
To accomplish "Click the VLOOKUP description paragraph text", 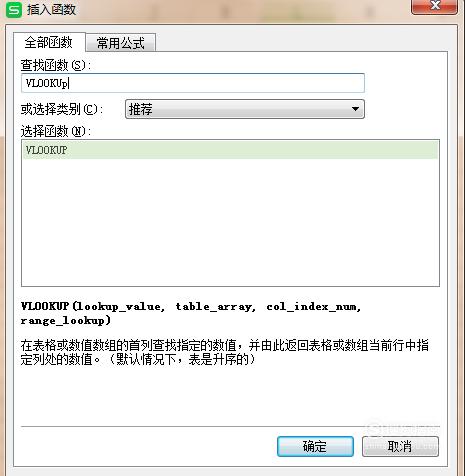I will (224, 352).
